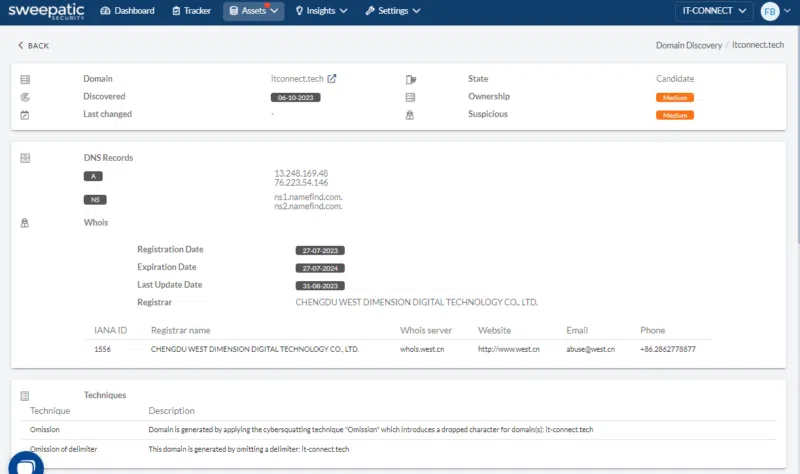Click IP address 13.248.169.48
The height and width of the screenshot is (474, 800).
[301, 173]
